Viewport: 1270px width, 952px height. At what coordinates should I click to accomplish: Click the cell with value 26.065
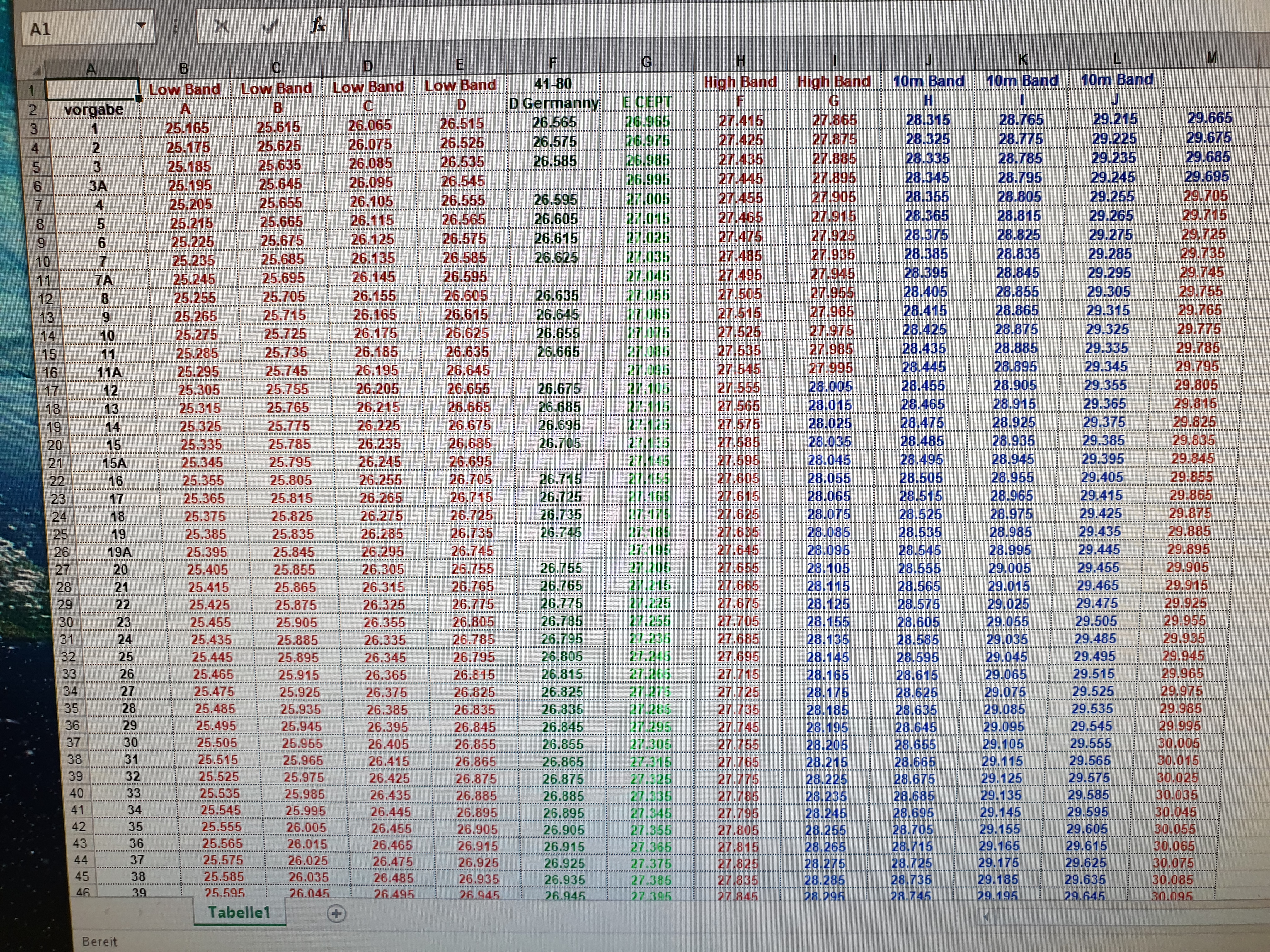coord(370,125)
